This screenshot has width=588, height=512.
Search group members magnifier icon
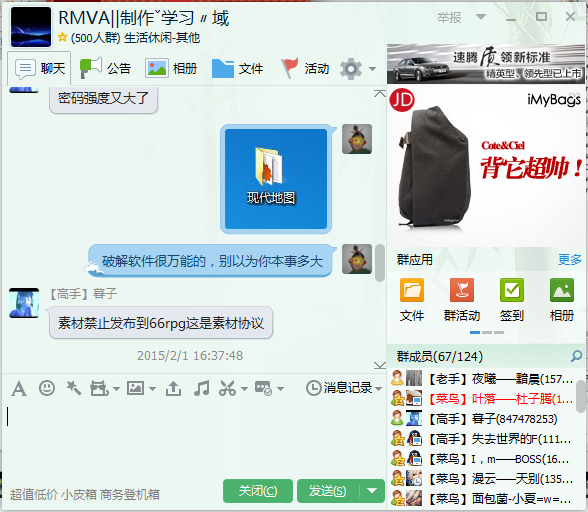click(x=576, y=356)
